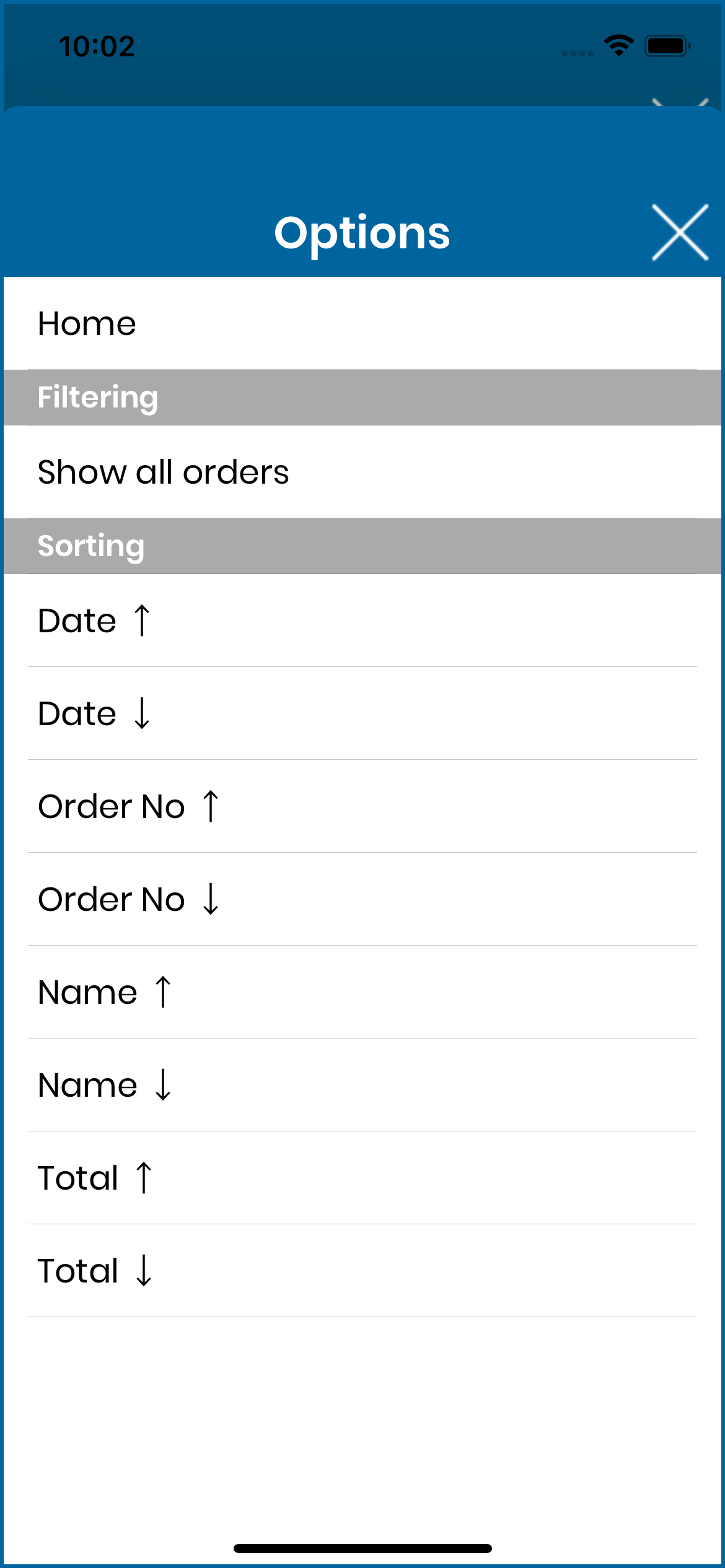Image resolution: width=725 pixels, height=1568 pixels.
Task: Close the Options panel with X icon
Action: tap(680, 232)
